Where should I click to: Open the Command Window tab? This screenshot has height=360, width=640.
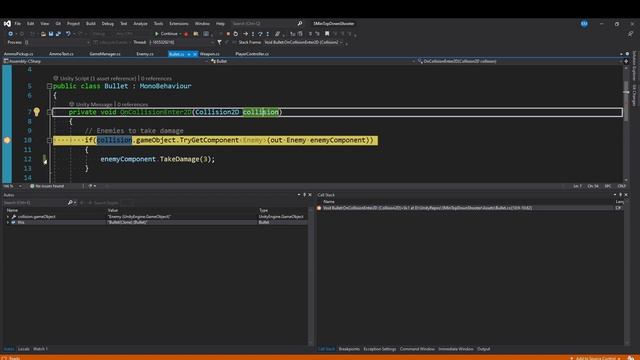point(417,349)
